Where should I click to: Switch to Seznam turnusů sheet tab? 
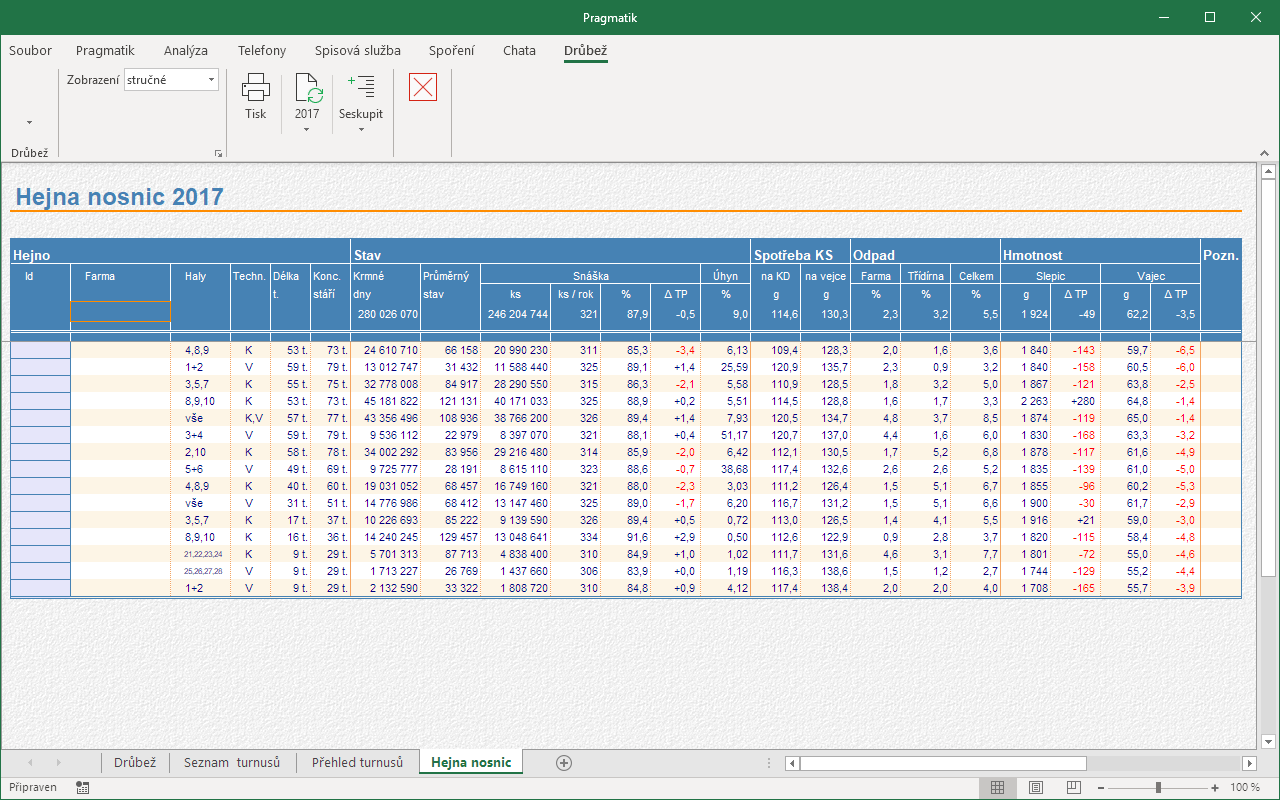click(232, 762)
